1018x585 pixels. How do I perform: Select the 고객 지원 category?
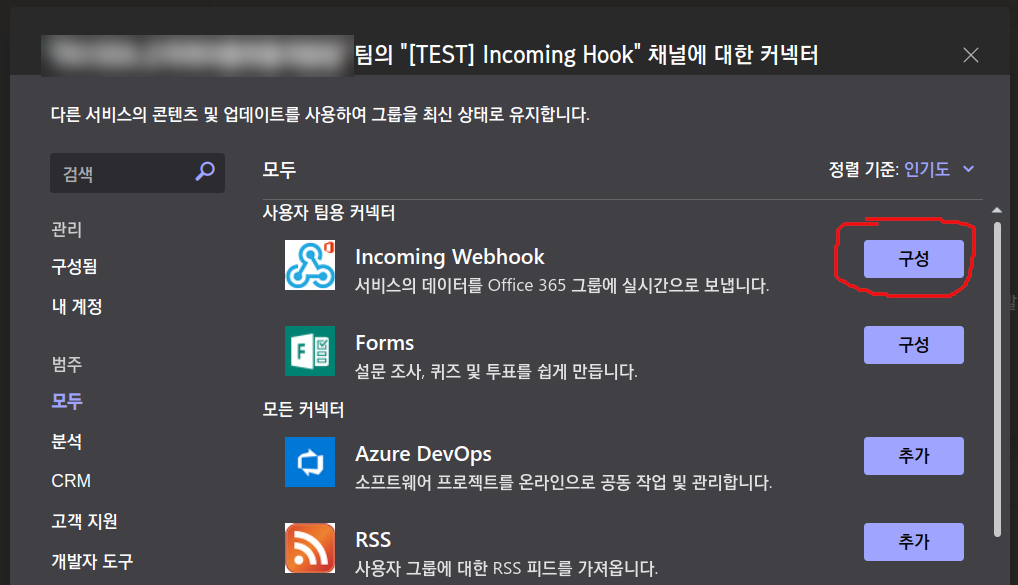84,521
